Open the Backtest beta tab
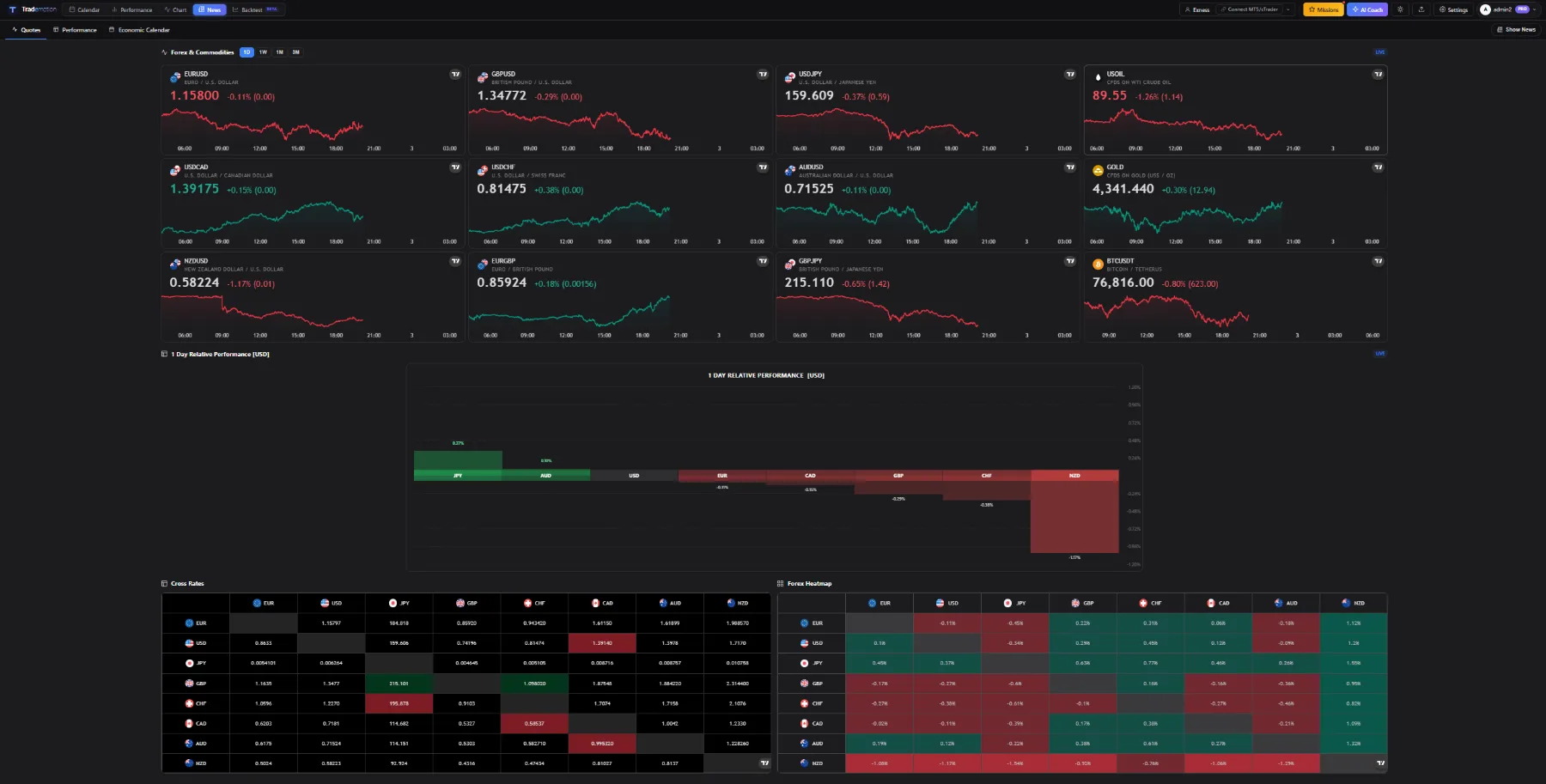The image size is (1546, 784). tap(255, 9)
